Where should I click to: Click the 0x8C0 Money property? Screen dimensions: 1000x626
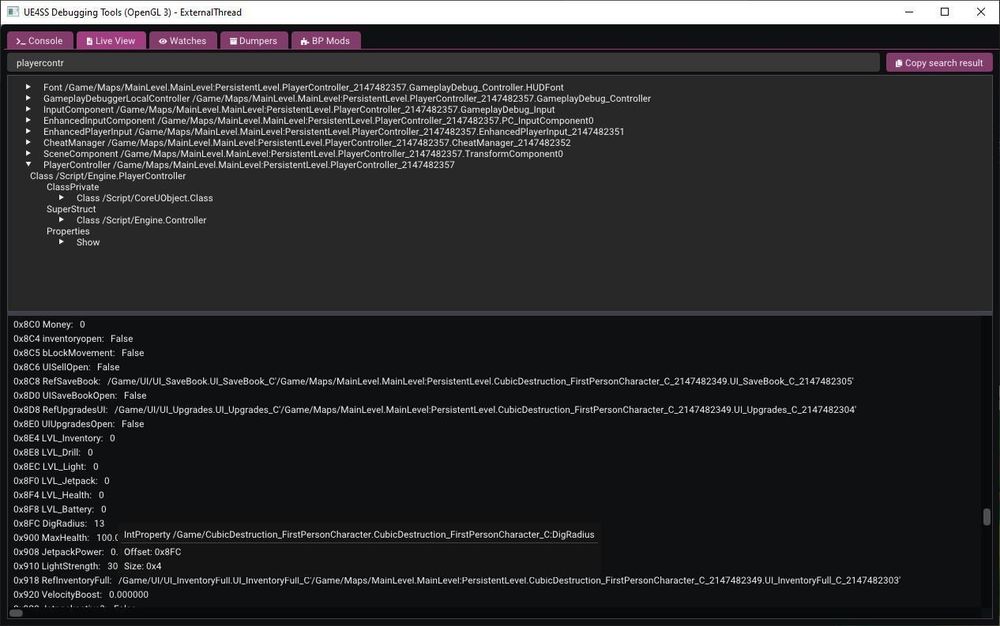49,324
